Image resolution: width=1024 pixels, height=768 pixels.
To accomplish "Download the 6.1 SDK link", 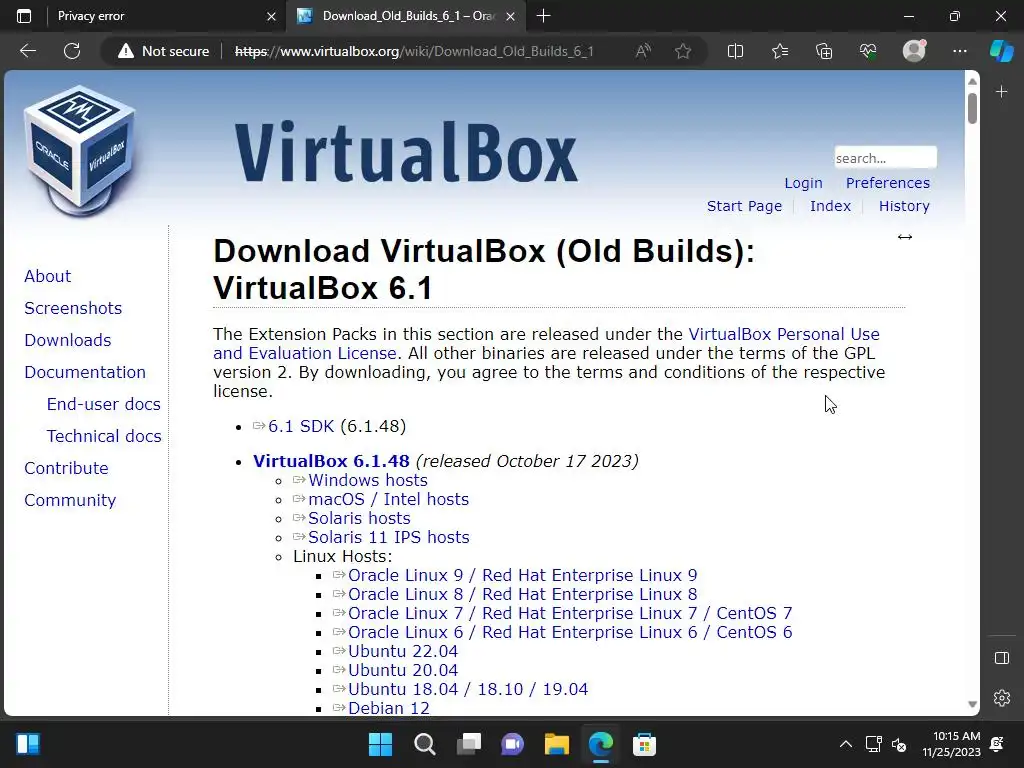I will click(301, 426).
